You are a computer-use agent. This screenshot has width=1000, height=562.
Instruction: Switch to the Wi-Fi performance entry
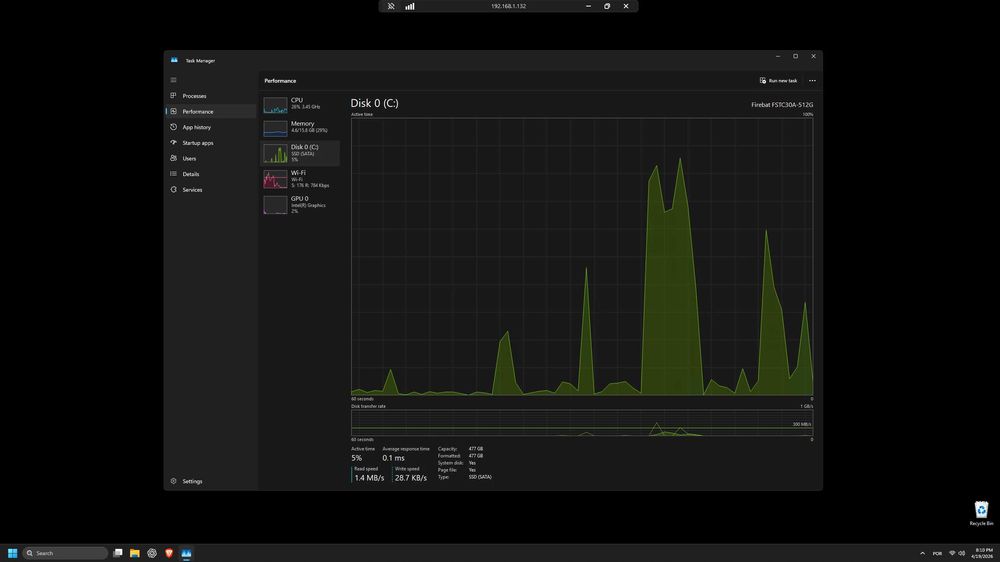click(300, 179)
